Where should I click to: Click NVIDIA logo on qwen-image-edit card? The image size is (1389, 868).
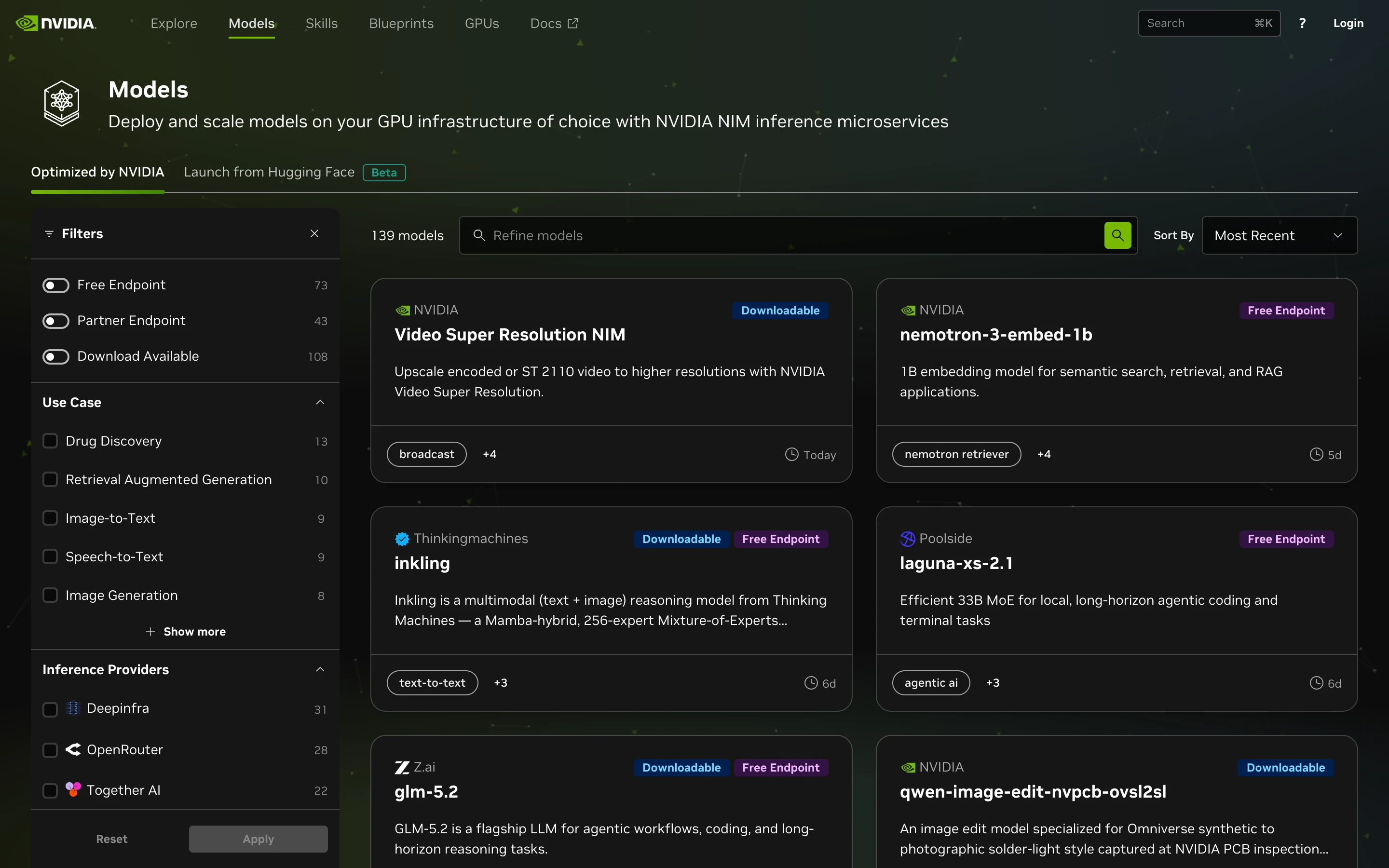(908, 768)
